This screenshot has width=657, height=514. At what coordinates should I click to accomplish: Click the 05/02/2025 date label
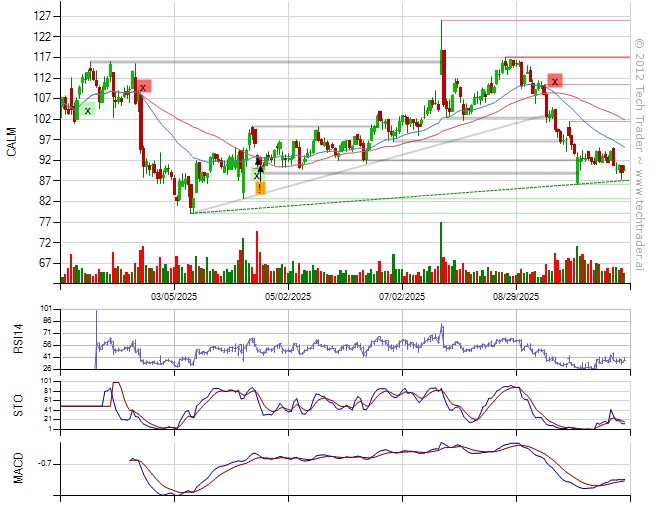click(290, 297)
